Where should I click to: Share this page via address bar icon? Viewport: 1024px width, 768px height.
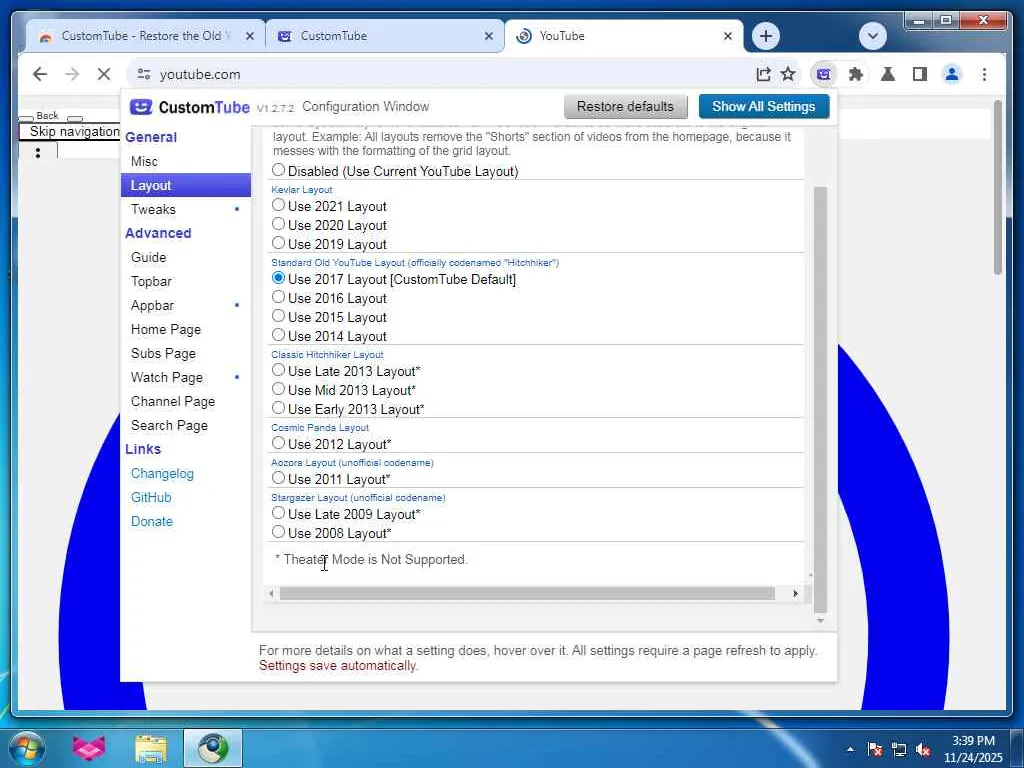(763, 74)
